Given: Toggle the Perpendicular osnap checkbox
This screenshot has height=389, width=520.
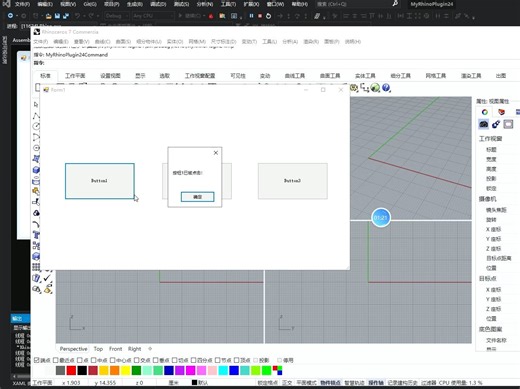Looking at the screenshot, I should coord(156,360).
